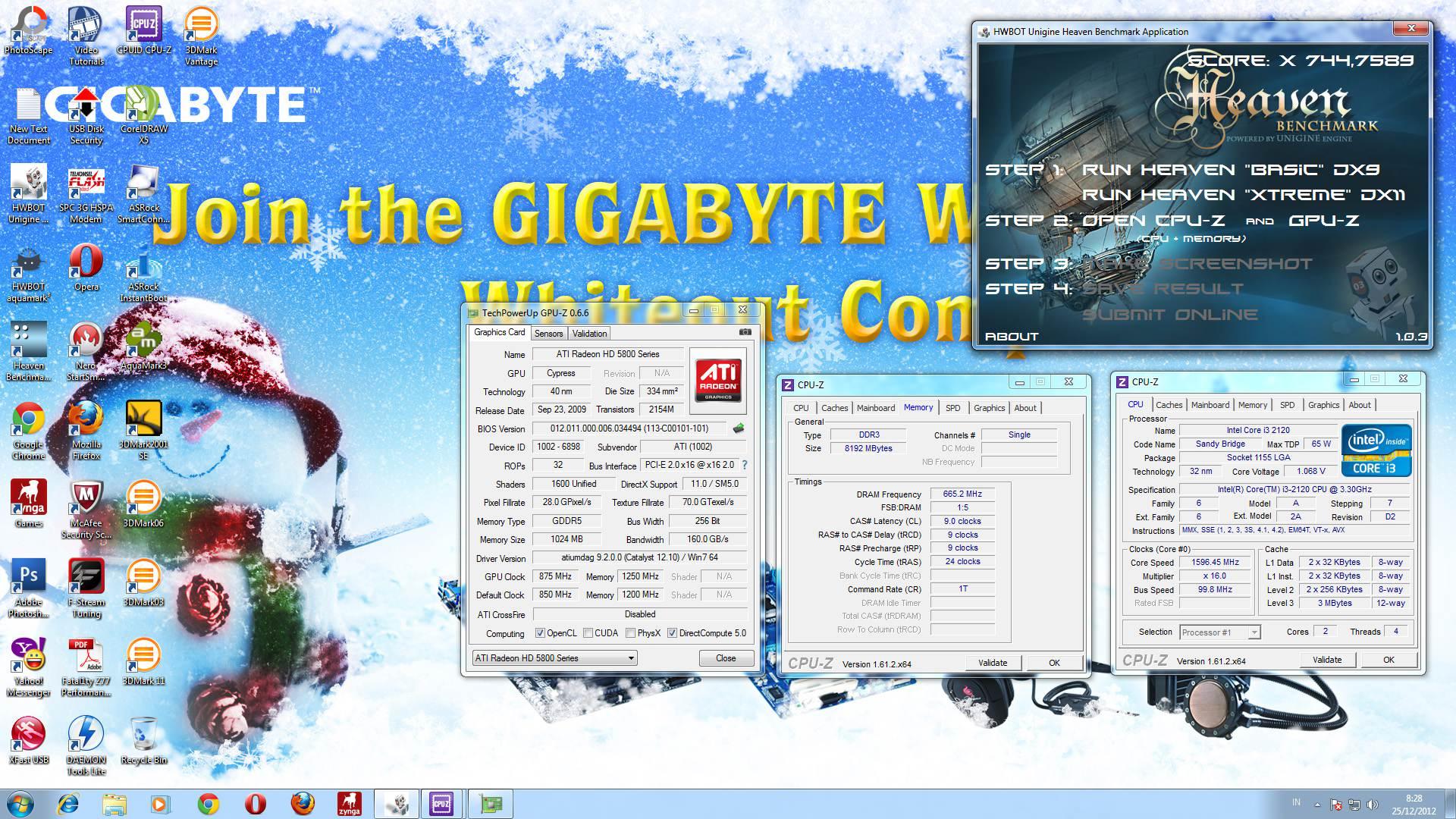Screen dimensions: 1456x819
Task: Launch the HWBOT Unigine desktop shortcut
Action: point(29,195)
